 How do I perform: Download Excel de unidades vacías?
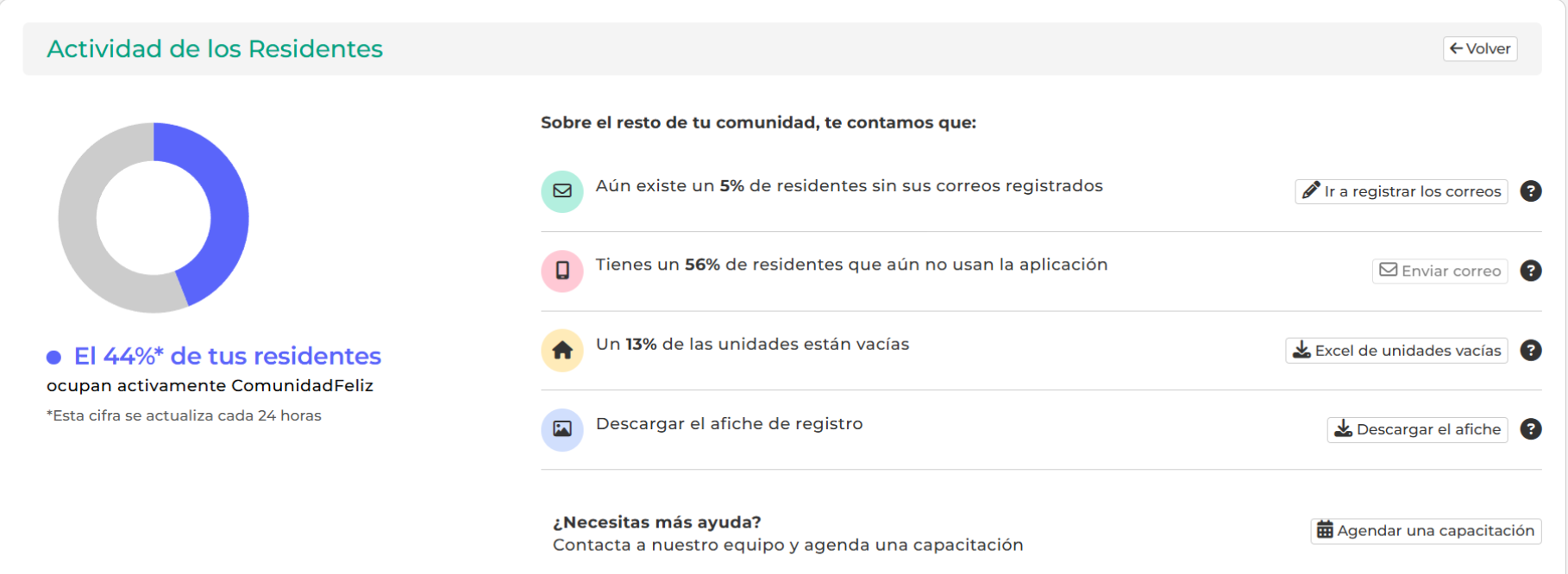pyautogui.click(x=1396, y=351)
